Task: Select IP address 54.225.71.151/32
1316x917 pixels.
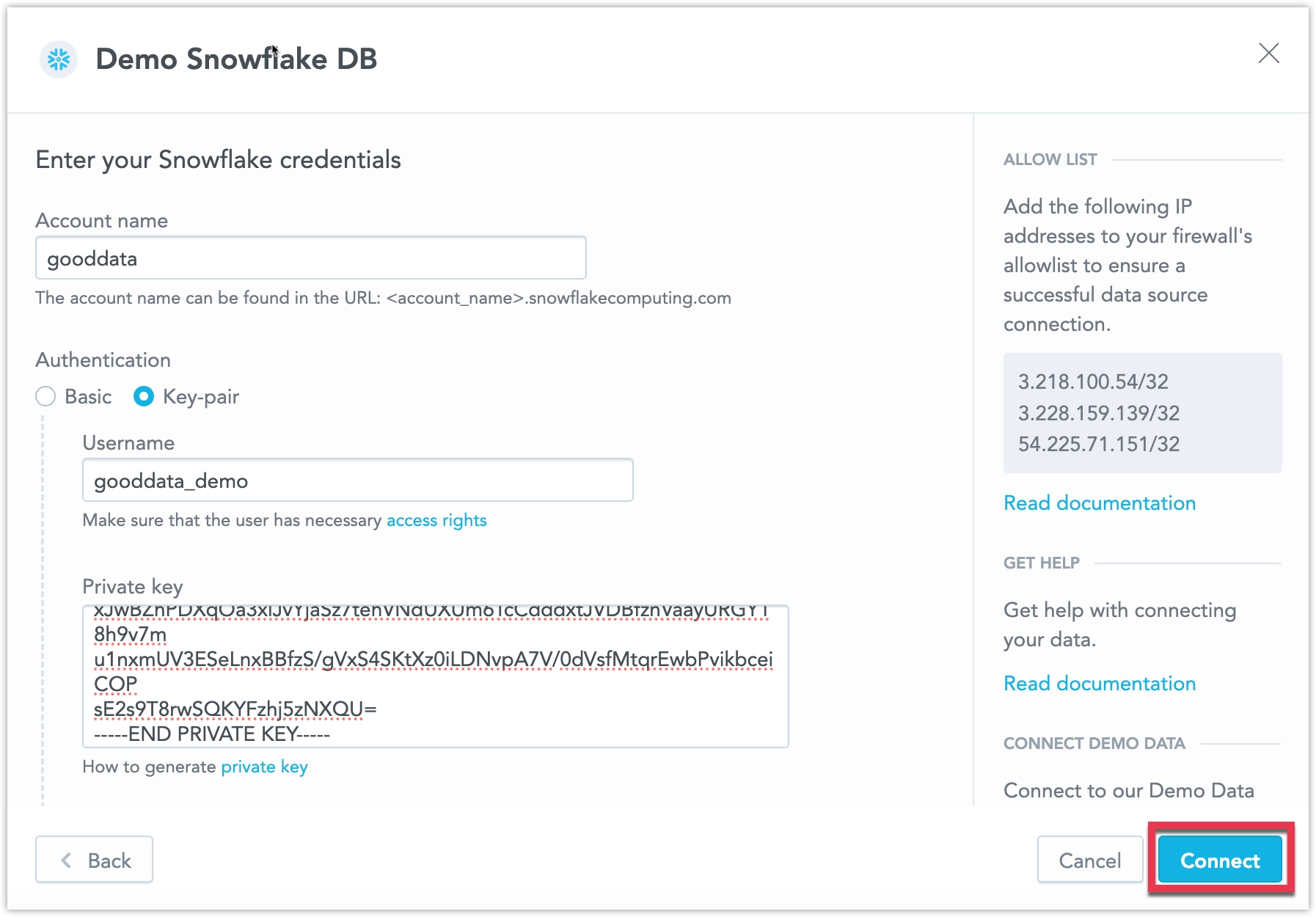Action: (x=1098, y=444)
